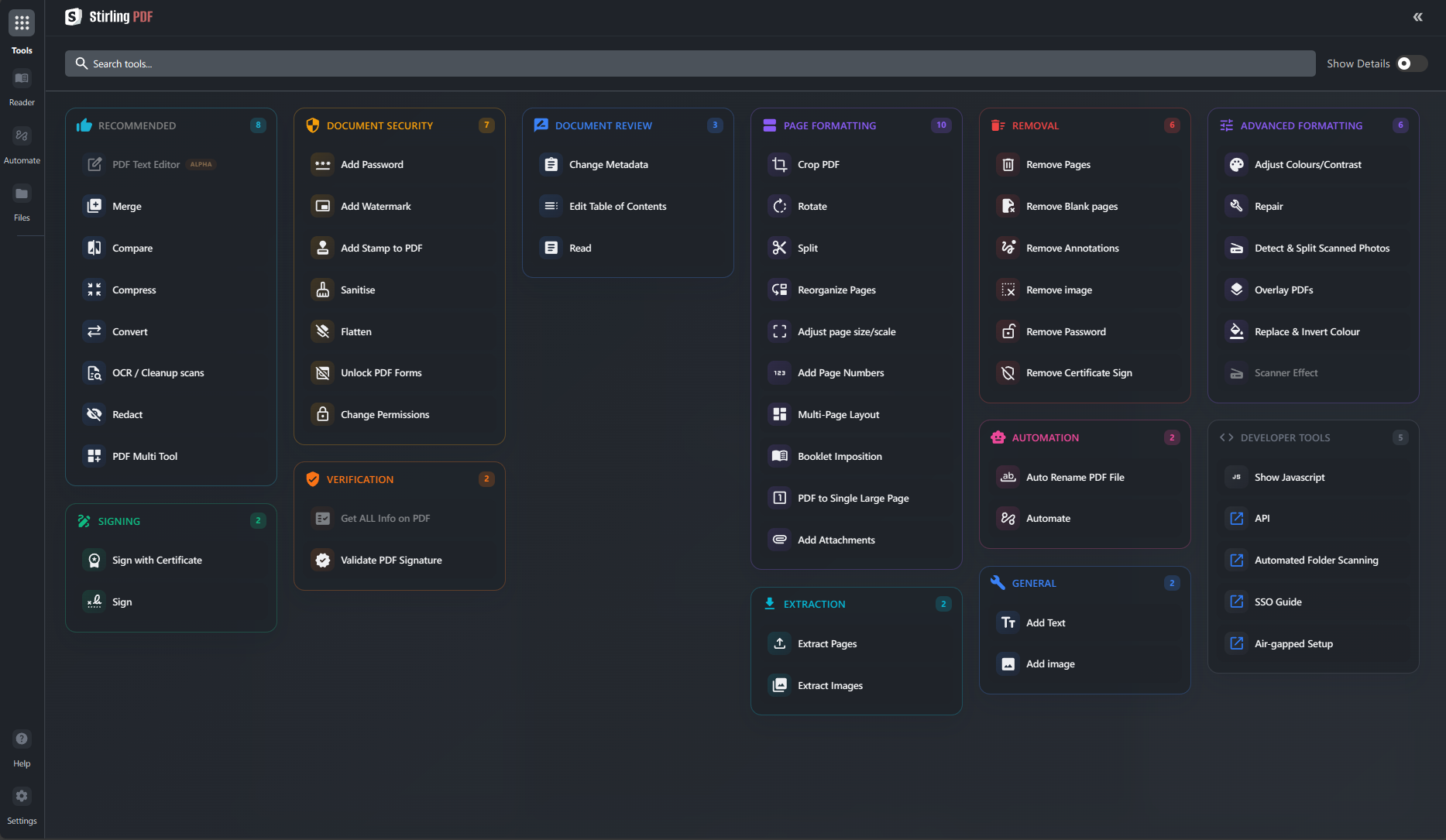Click the Overlay PDFs icon
Viewport: 1446px width, 840px height.
pos(1237,290)
